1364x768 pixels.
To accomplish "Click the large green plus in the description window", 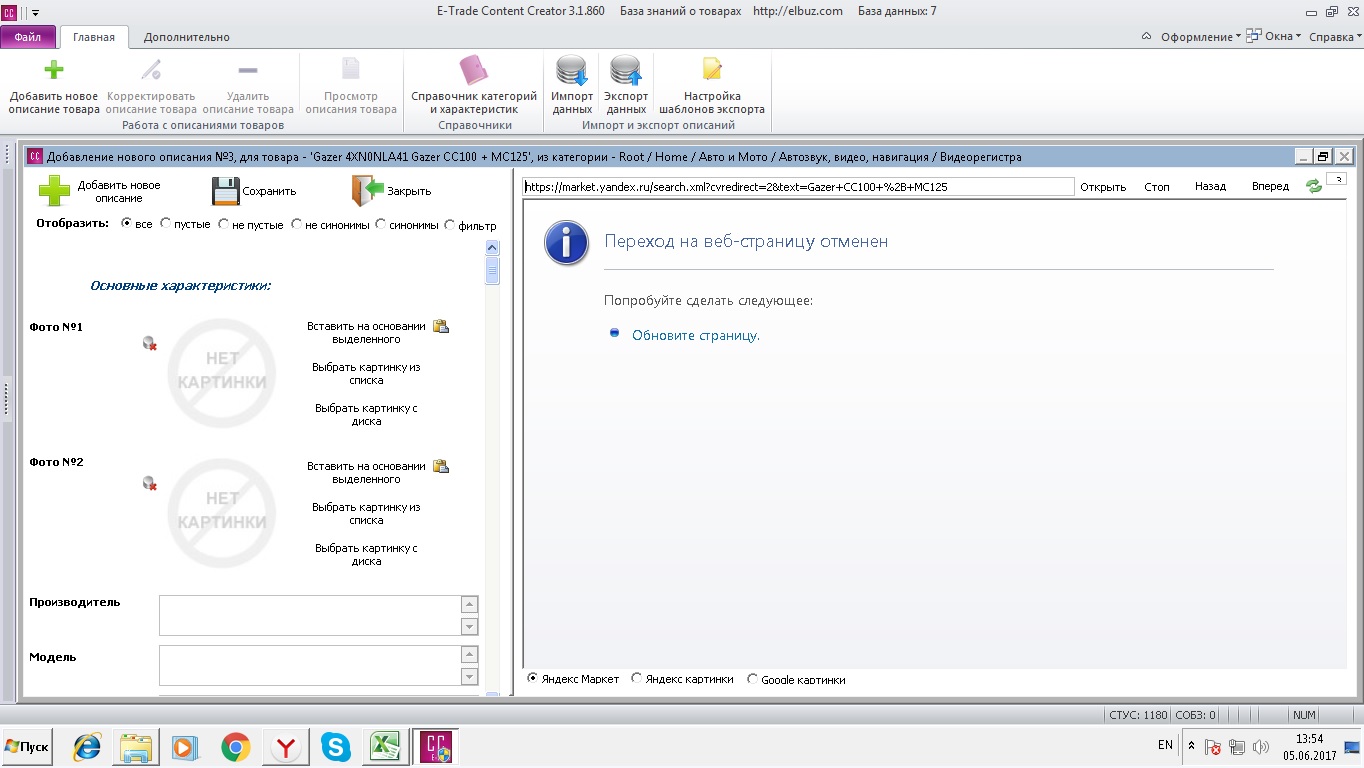I will click(54, 191).
